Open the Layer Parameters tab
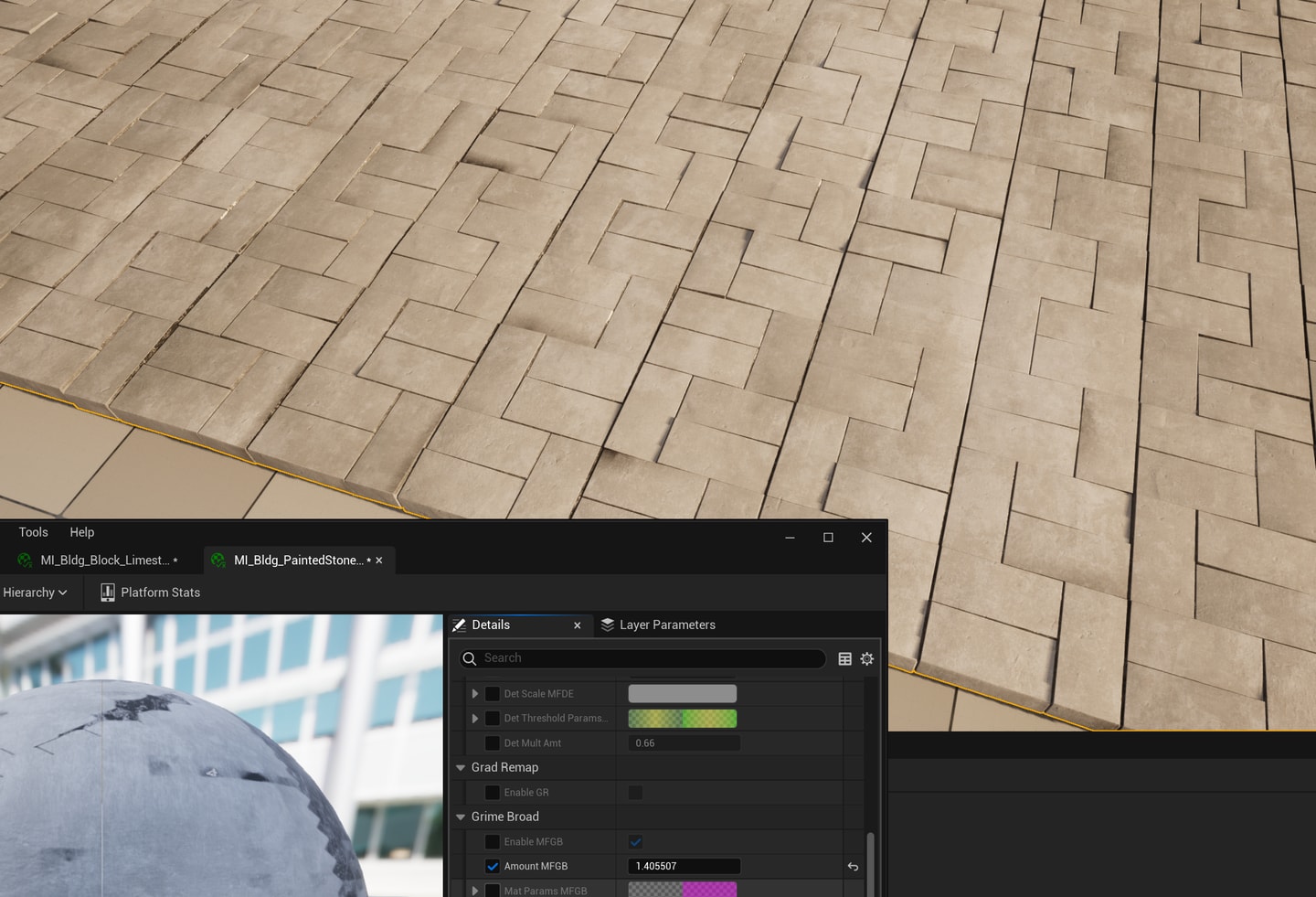1316x897 pixels. (658, 625)
